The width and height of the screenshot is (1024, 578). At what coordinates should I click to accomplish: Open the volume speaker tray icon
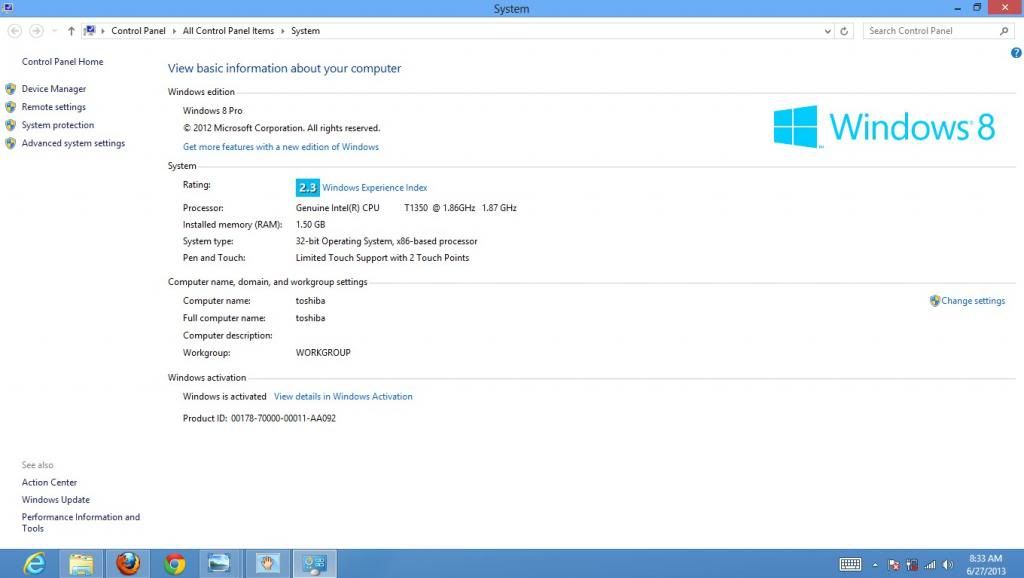click(948, 565)
